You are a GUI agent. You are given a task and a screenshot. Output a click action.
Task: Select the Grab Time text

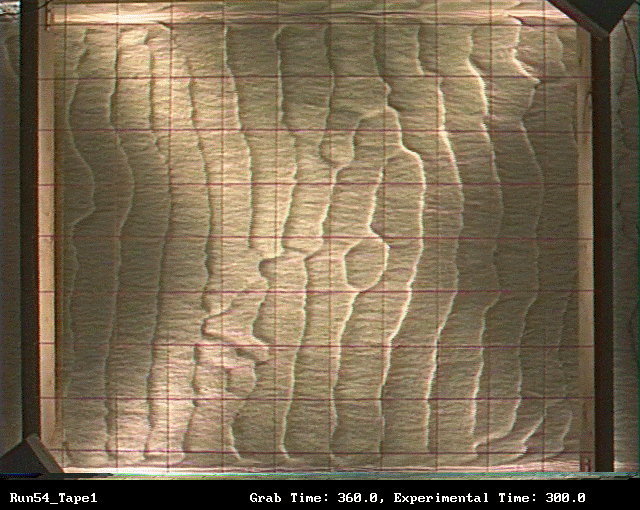click(284, 497)
